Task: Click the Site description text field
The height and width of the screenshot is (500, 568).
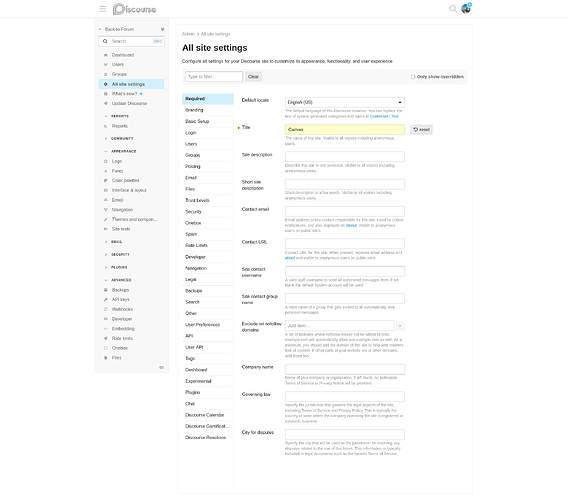Action: [345, 157]
